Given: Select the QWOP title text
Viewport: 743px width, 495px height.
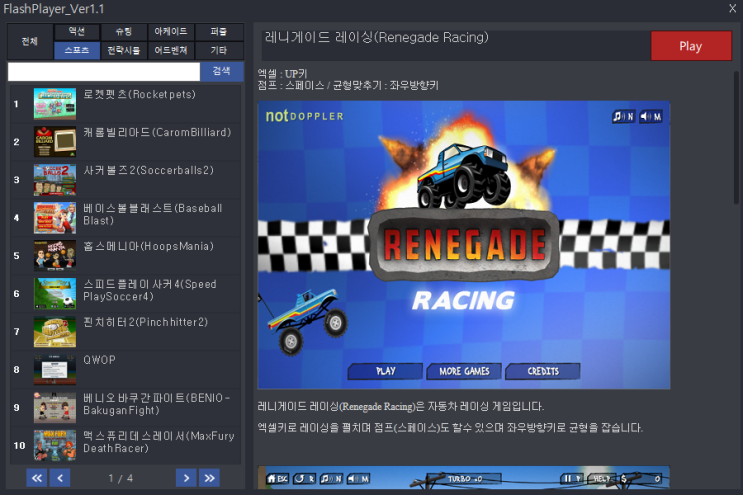Looking at the screenshot, I should pos(100,360).
